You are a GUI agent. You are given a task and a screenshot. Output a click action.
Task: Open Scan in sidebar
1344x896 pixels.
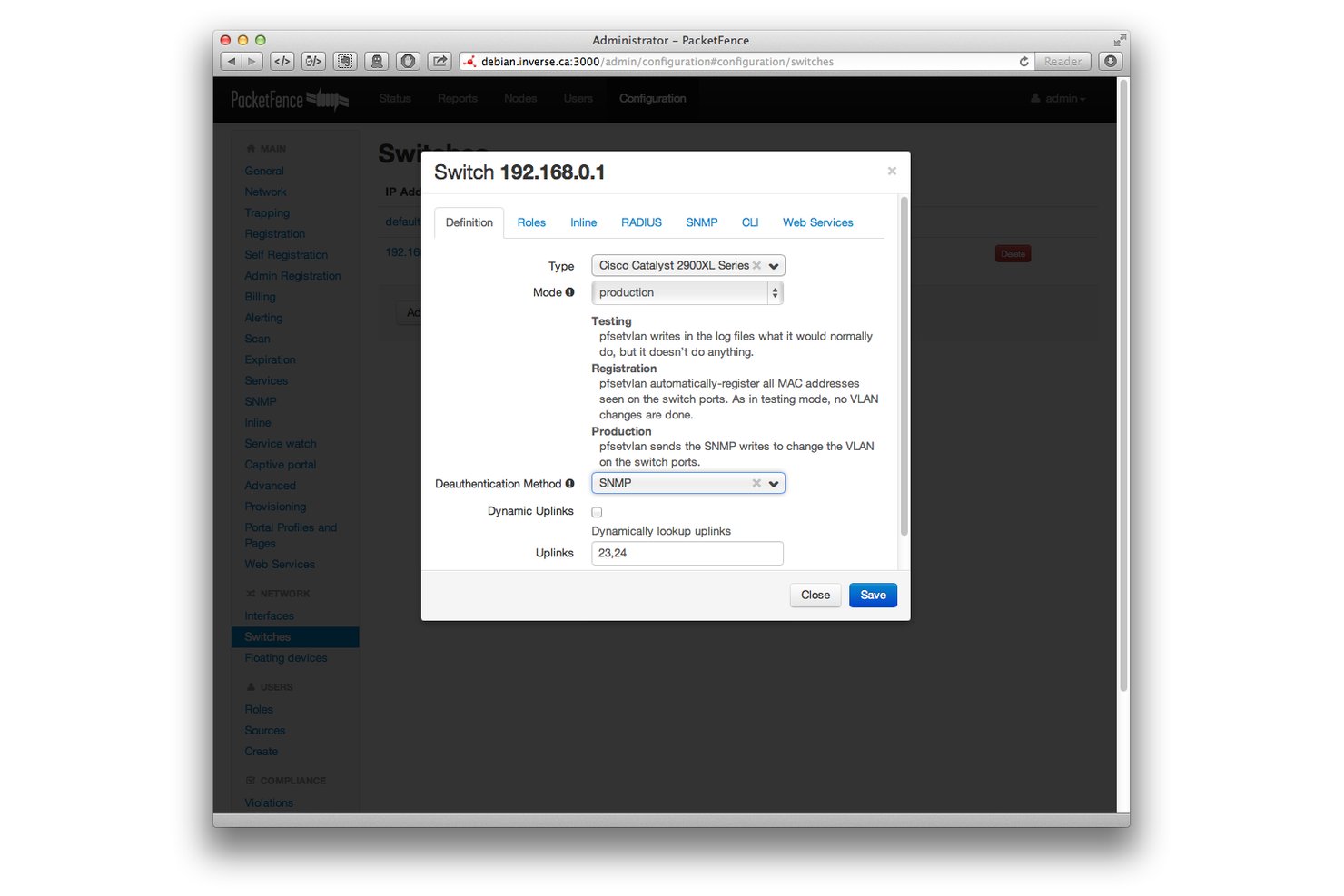(257, 339)
